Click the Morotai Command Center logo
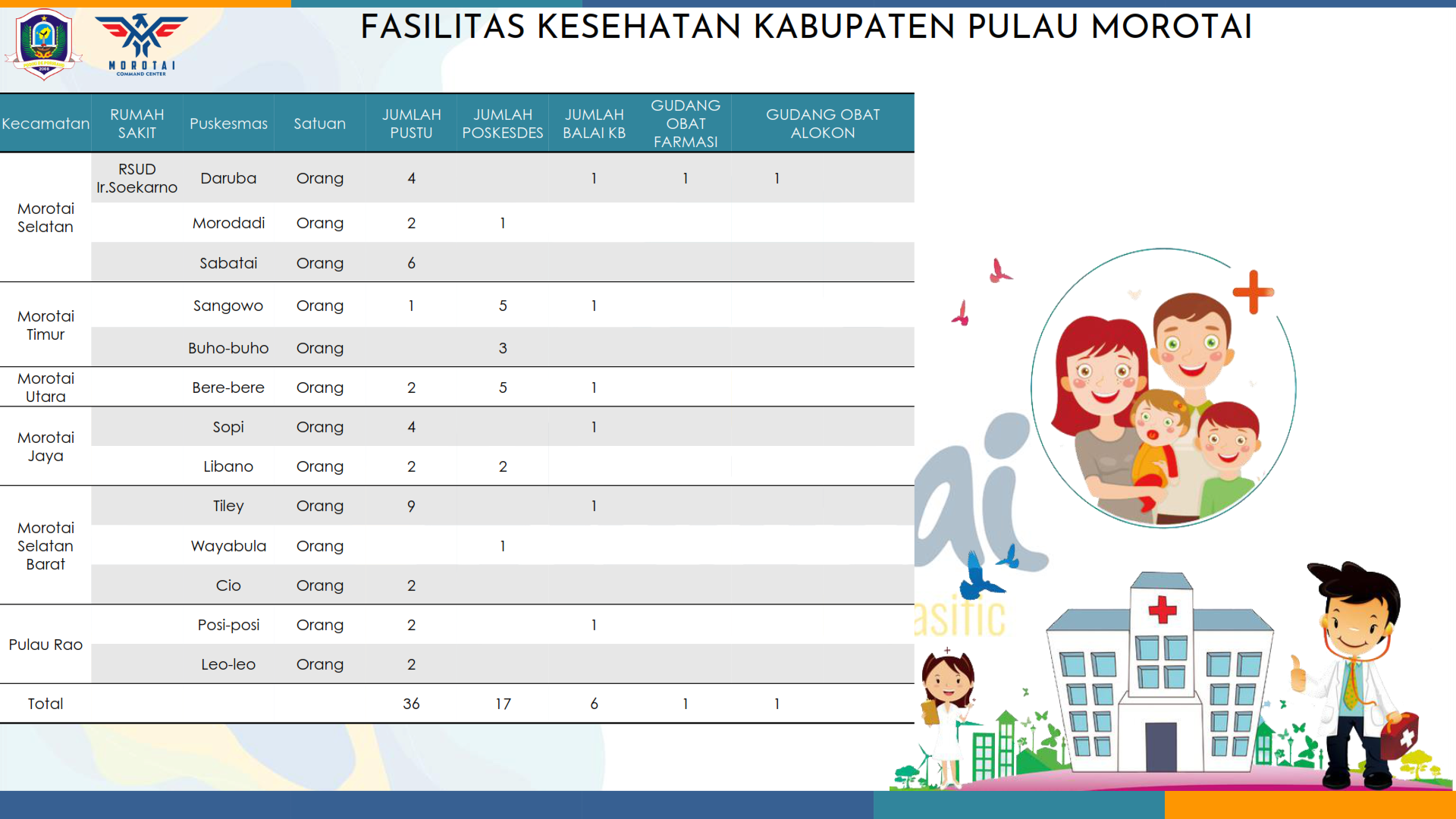 142,44
